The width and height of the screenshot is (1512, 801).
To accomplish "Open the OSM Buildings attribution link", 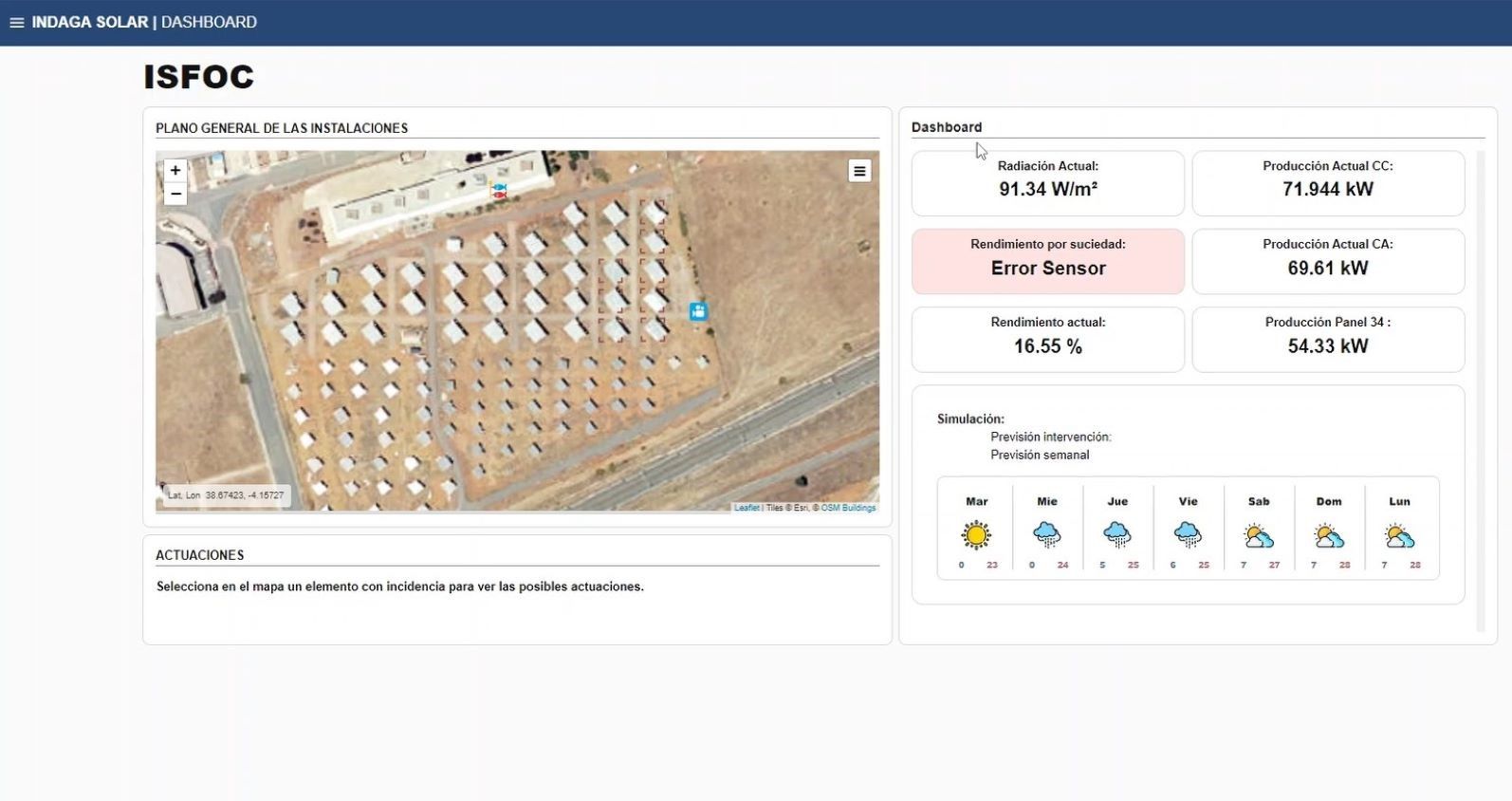I will [x=848, y=508].
